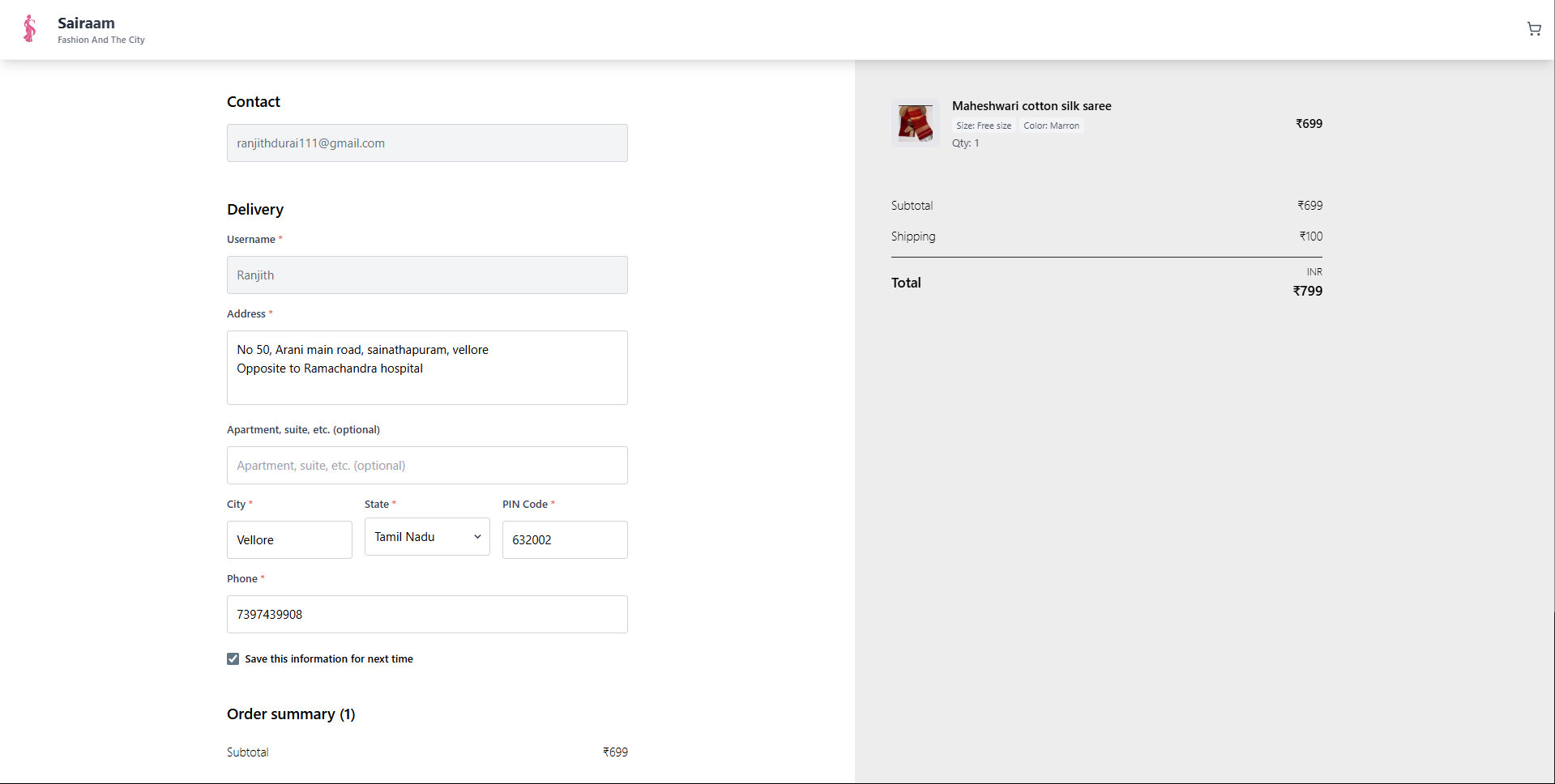The height and width of the screenshot is (784, 1555).
Task: Click the City field with Vellore
Action: coord(289,540)
